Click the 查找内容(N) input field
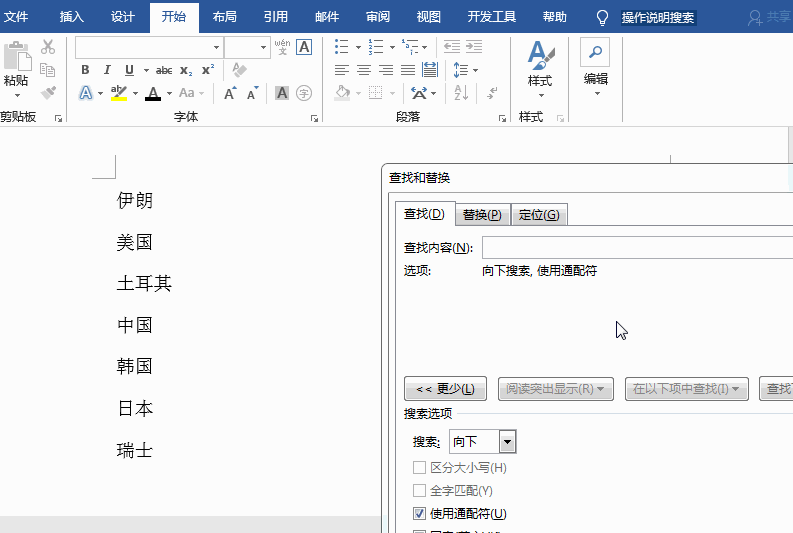Image resolution: width=793 pixels, height=533 pixels. tap(636, 248)
